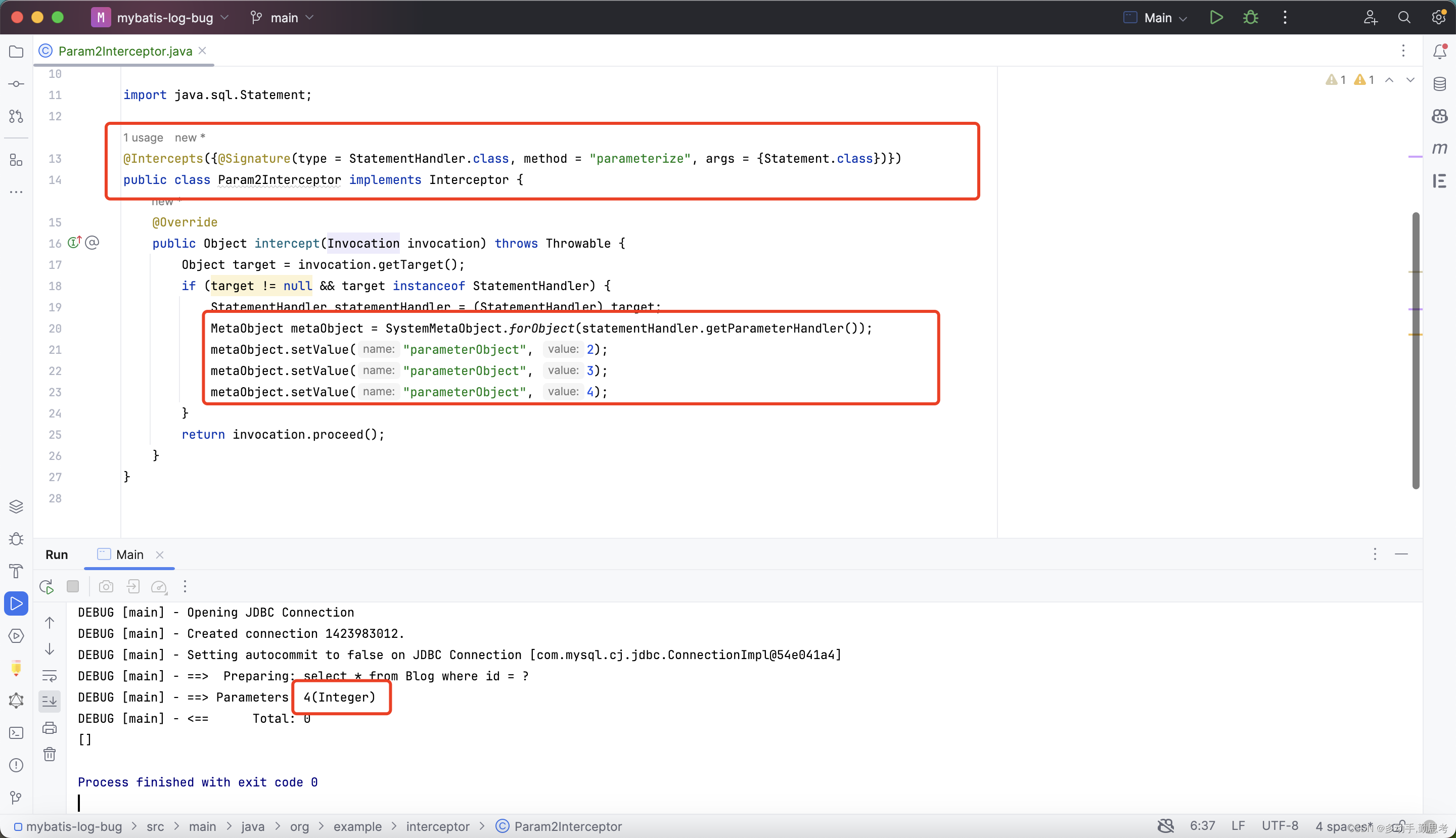Open the profiler gauge icon in Run toolbar
The image size is (1456, 838).
[x=159, y=586]
